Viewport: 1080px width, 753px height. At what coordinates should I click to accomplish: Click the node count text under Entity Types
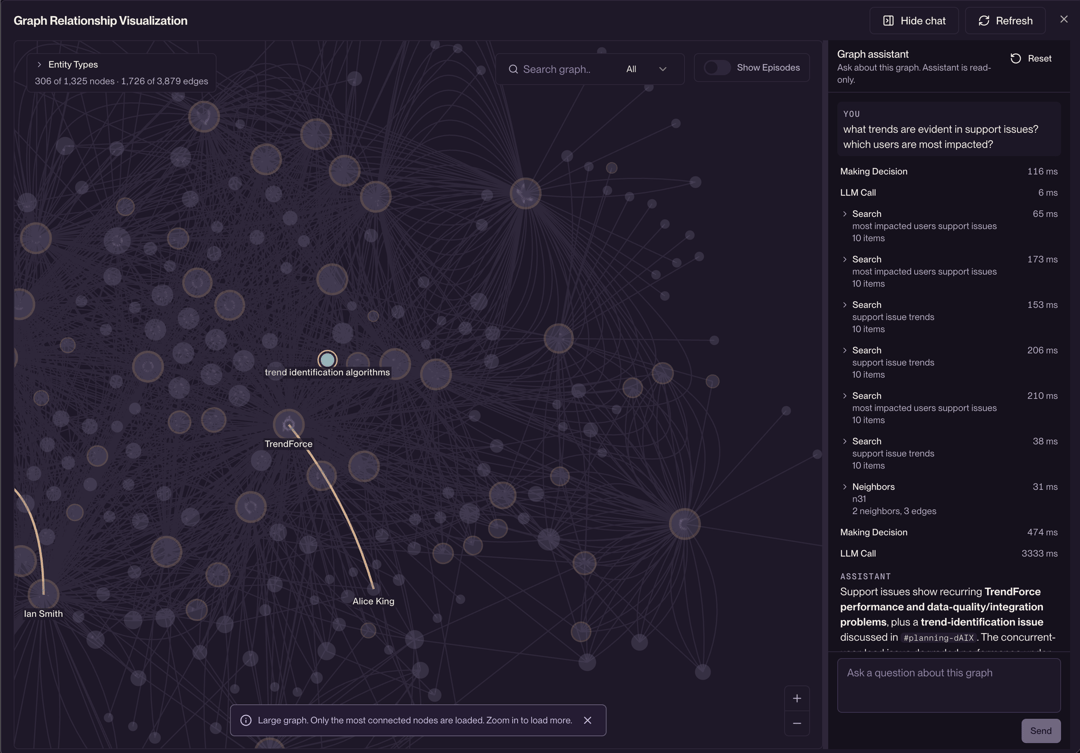point(121,81)
